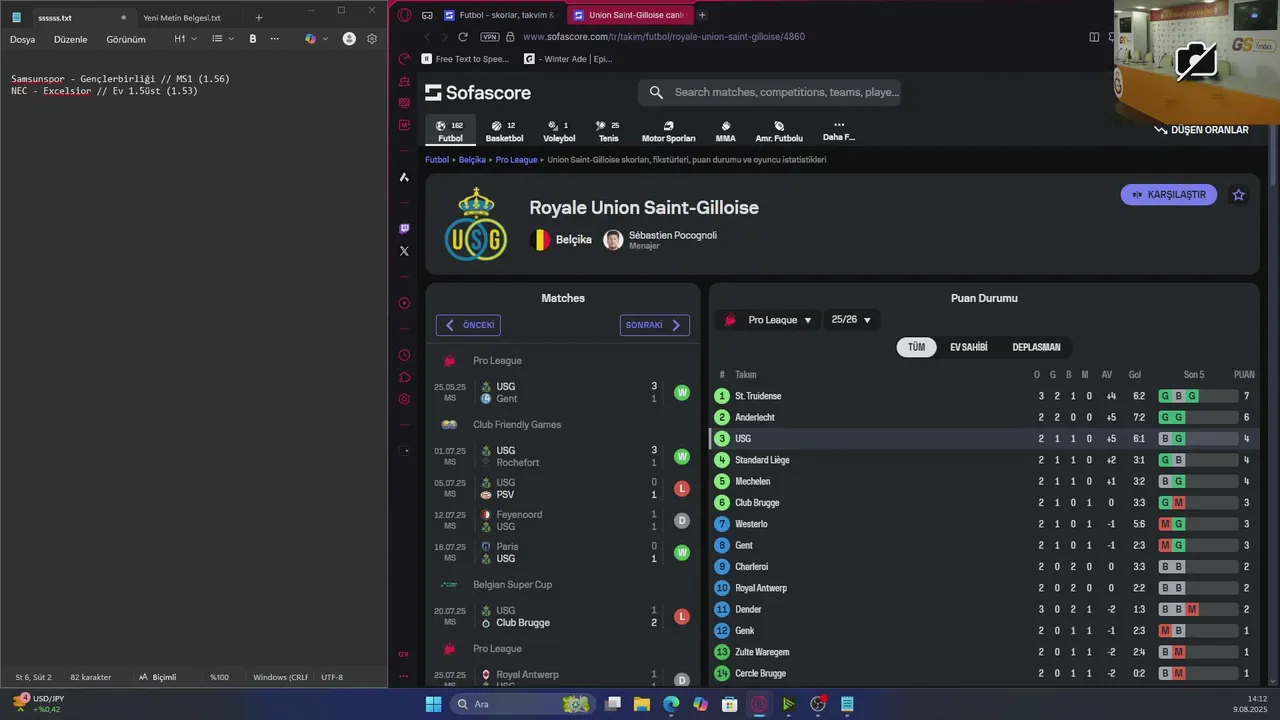Open the Opera split-screen icon
This screenshot has height=720, width=1280.
pos(1094,37)
